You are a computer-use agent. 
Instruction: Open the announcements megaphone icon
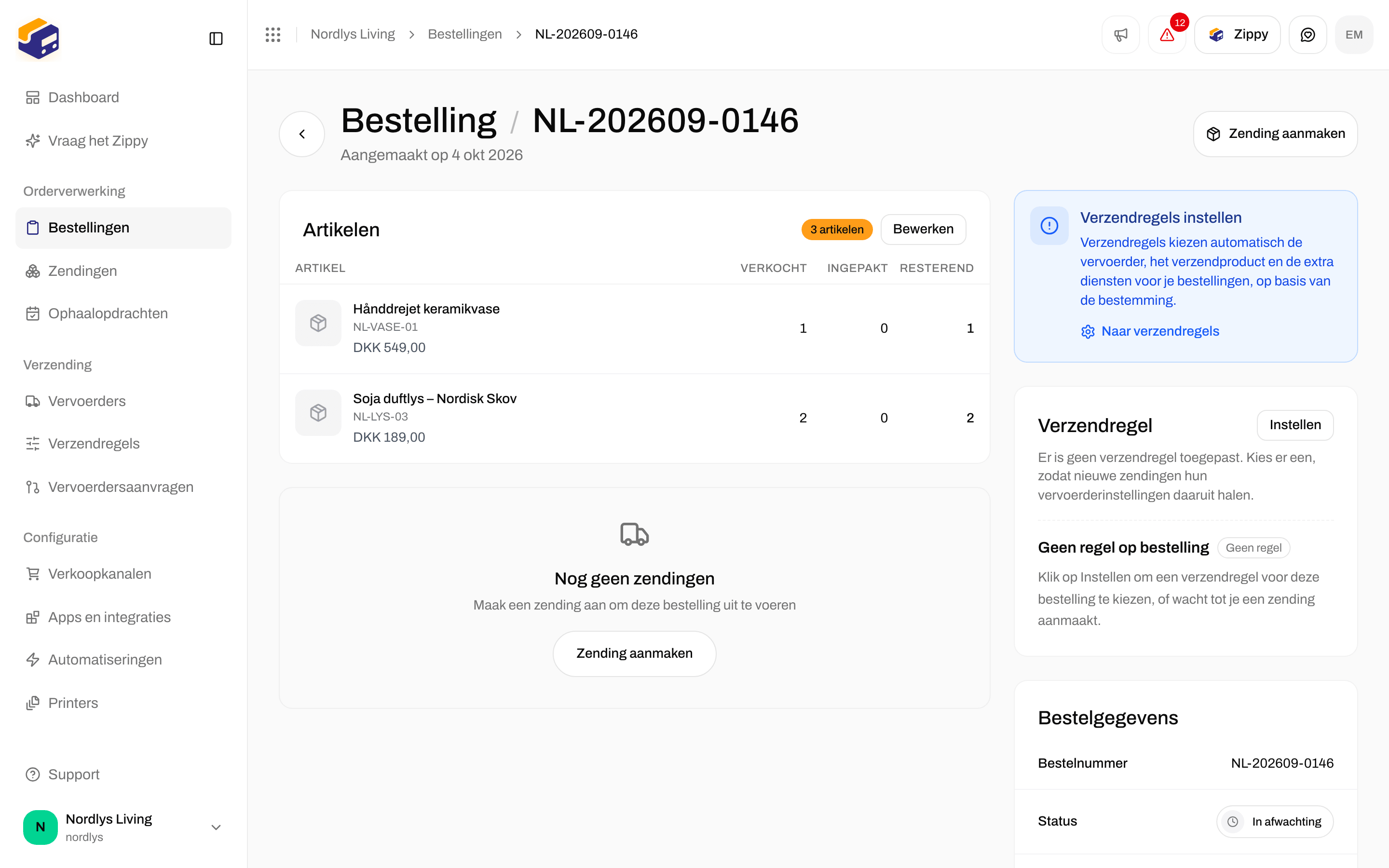[x=1120, y=34]
